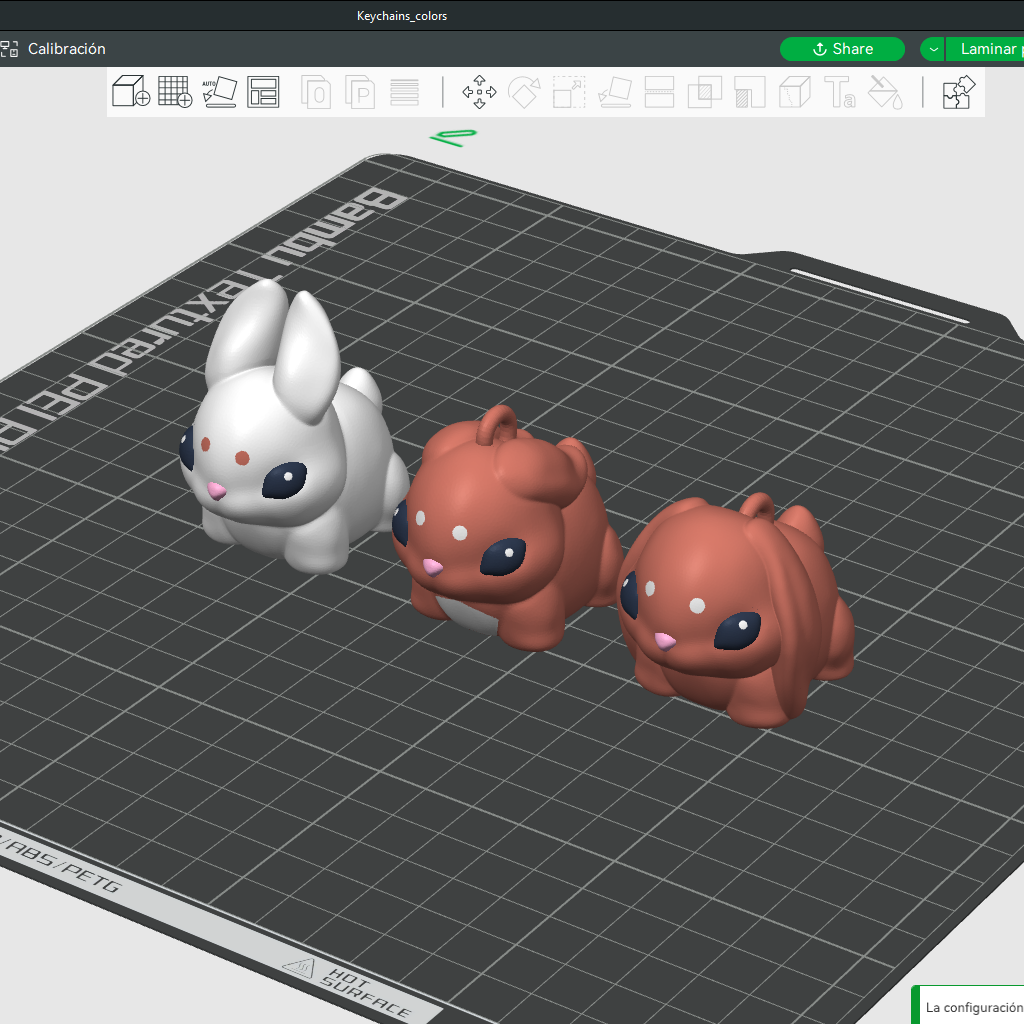Arrange all objects on the plate
The width and height of the screenshot is (1024, 1024).
point(263,92)
